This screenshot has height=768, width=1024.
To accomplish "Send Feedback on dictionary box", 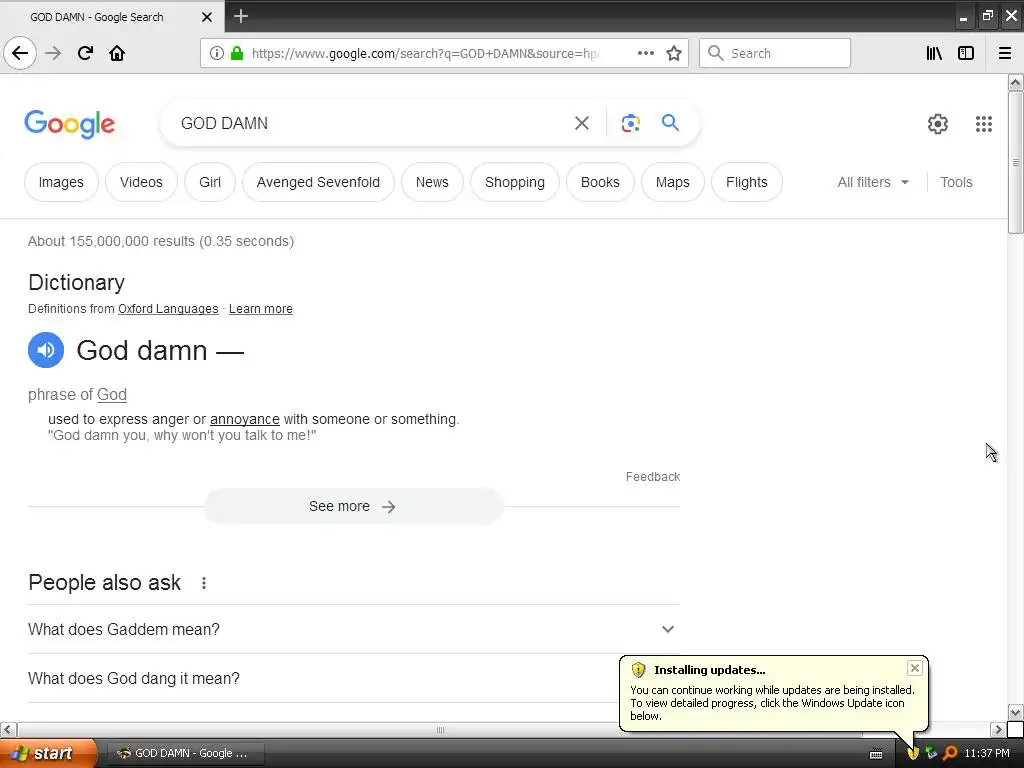I will pos(652,477).
